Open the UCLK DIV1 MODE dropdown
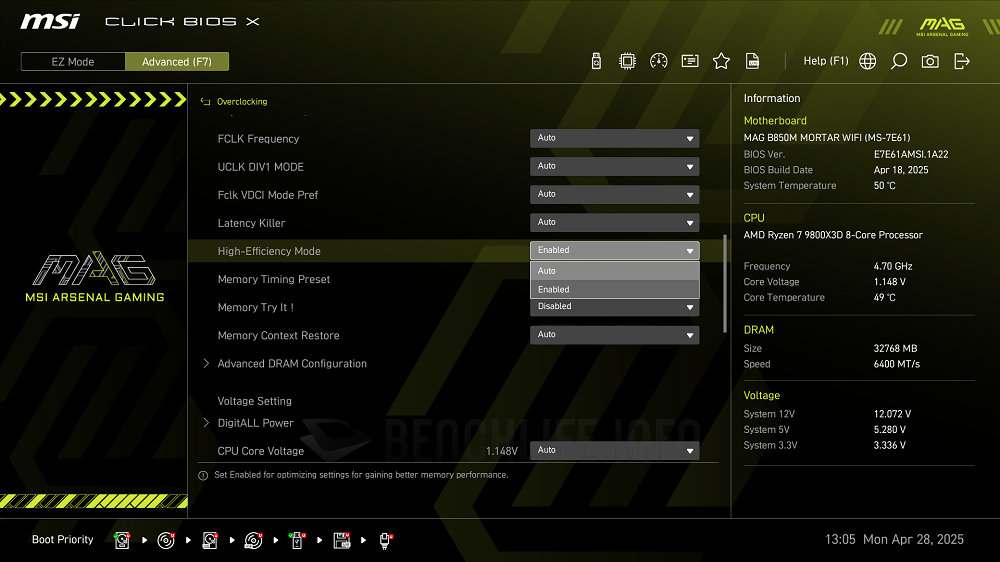 coord(614,166)
